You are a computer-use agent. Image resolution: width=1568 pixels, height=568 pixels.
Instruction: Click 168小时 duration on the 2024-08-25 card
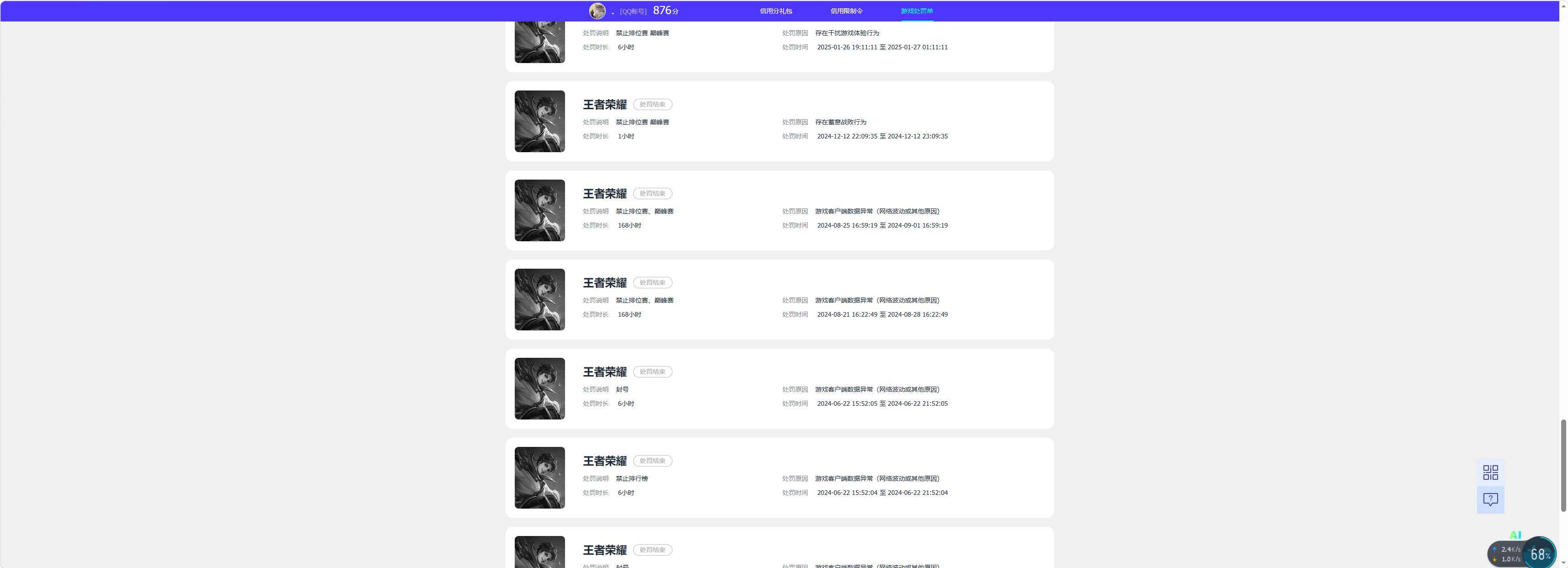tap(629, 226)
